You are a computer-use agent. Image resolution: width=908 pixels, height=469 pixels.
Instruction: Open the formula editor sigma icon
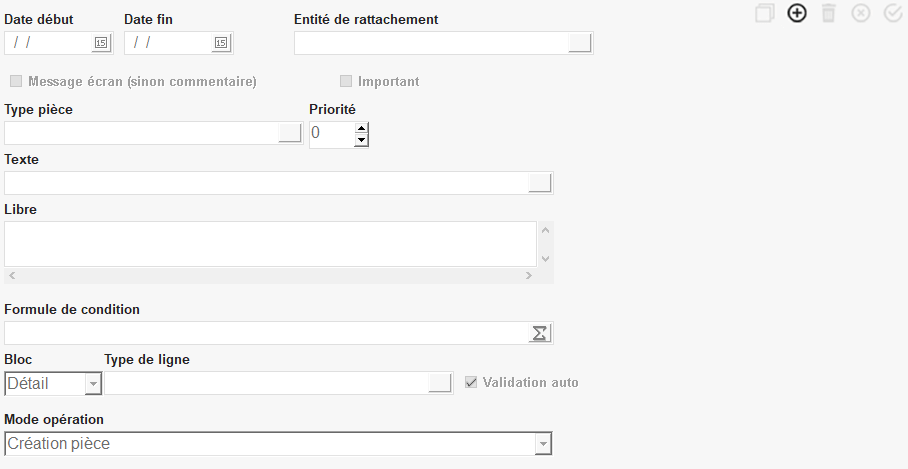pos(540,333)
